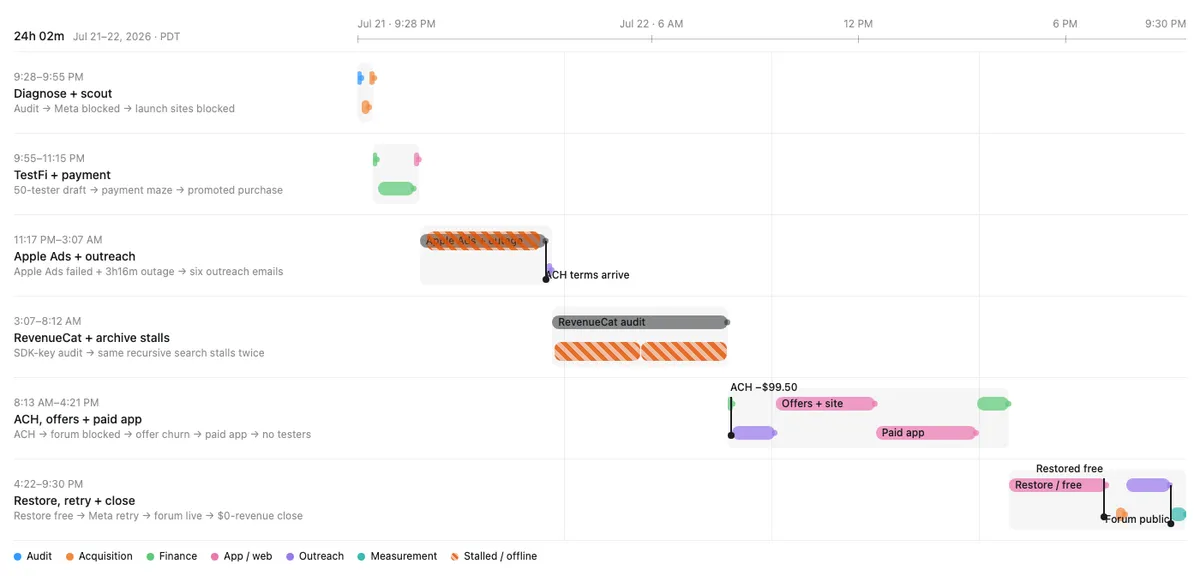1200x576 pixels.
Task: Toggle the Finance legend entry
Action: tap(172, 556)
